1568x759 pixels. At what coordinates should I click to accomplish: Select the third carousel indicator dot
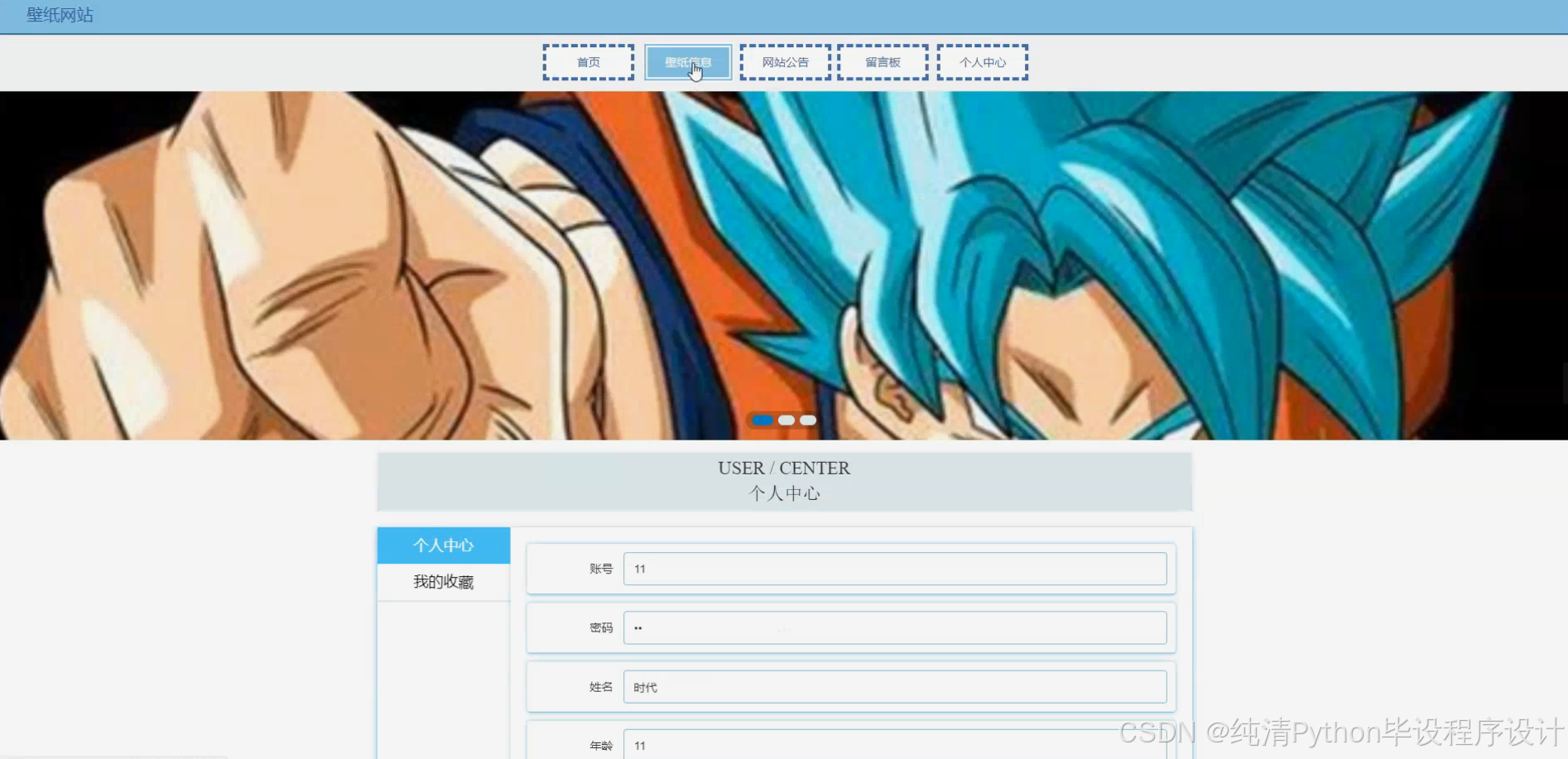[808, 420]
